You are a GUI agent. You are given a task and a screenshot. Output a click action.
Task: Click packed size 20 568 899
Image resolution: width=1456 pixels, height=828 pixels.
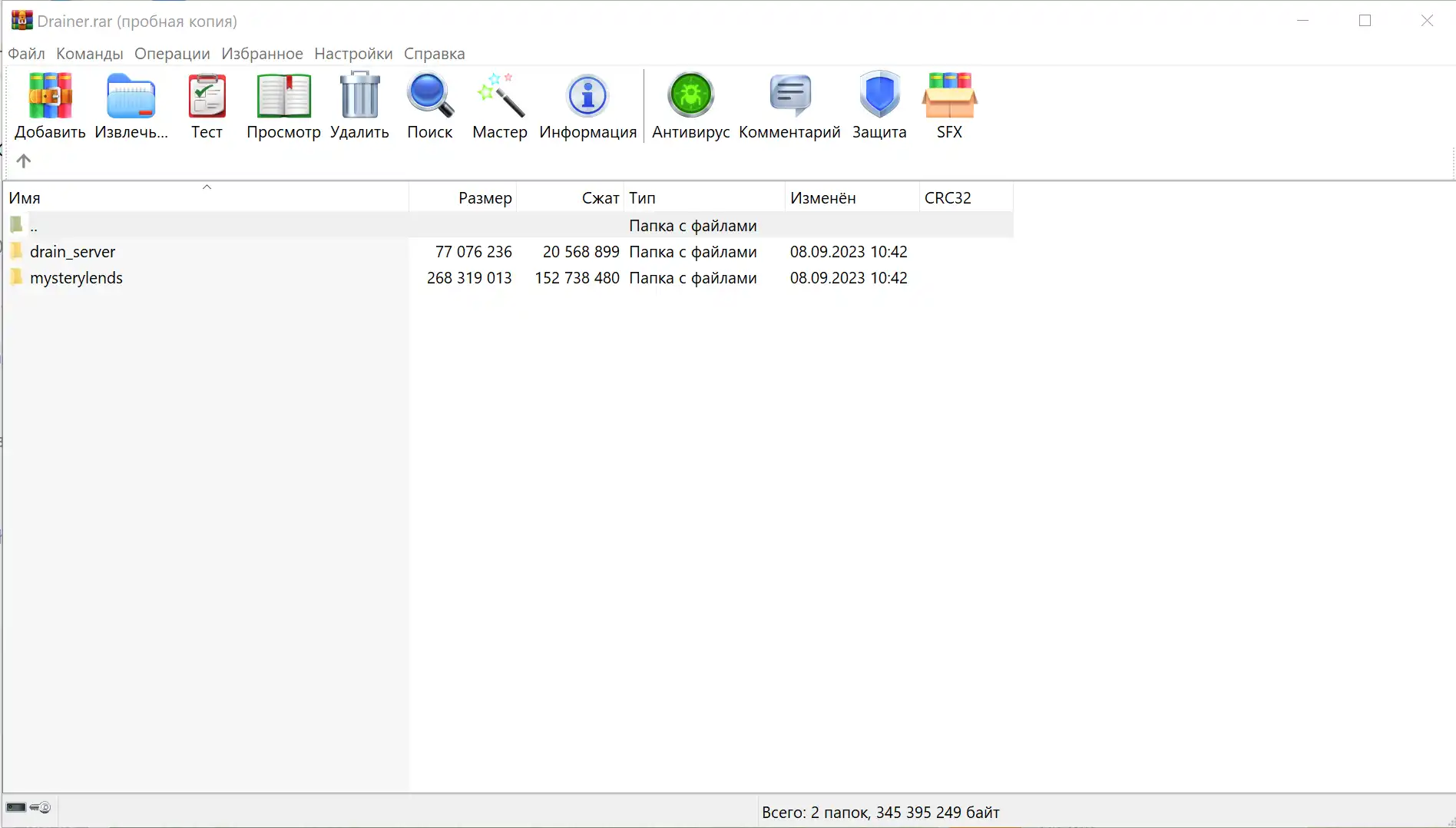pyautogui.click(x=581, y=252)
